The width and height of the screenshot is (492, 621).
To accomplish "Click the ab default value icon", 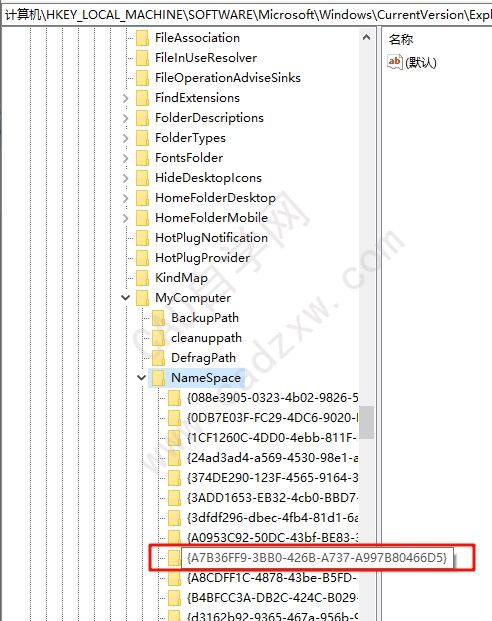I will point(395,62).
